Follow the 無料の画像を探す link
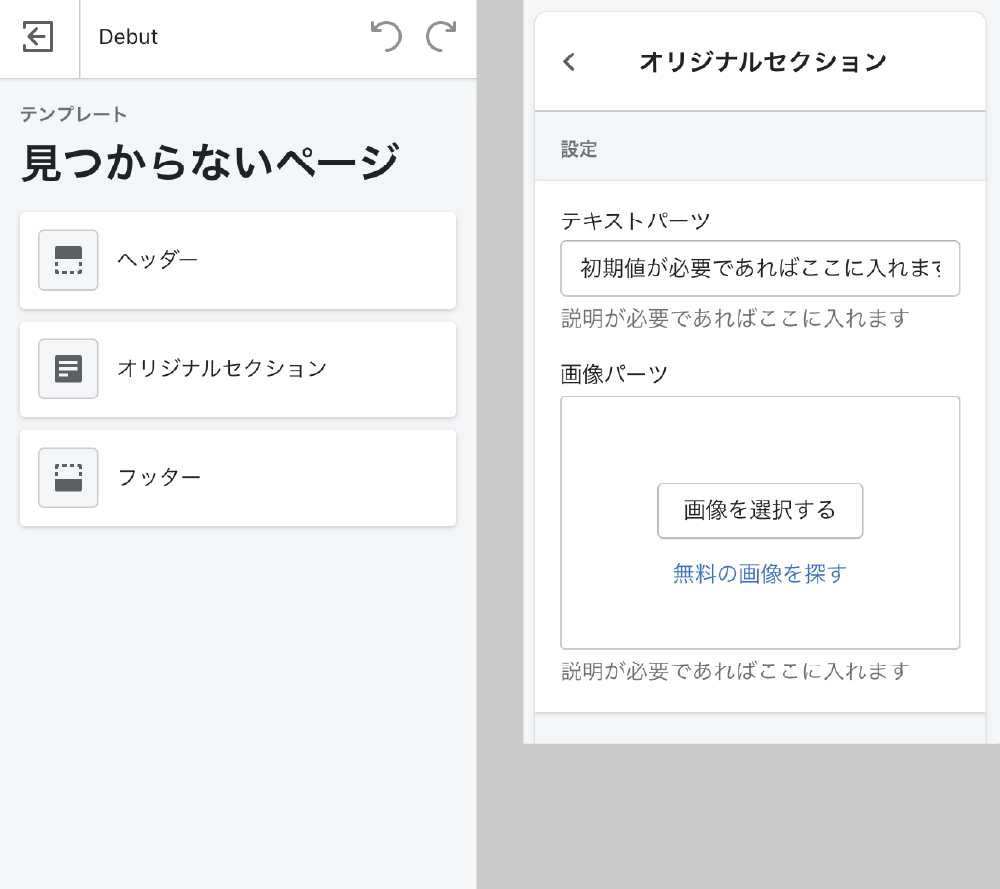 pos(760,574)
